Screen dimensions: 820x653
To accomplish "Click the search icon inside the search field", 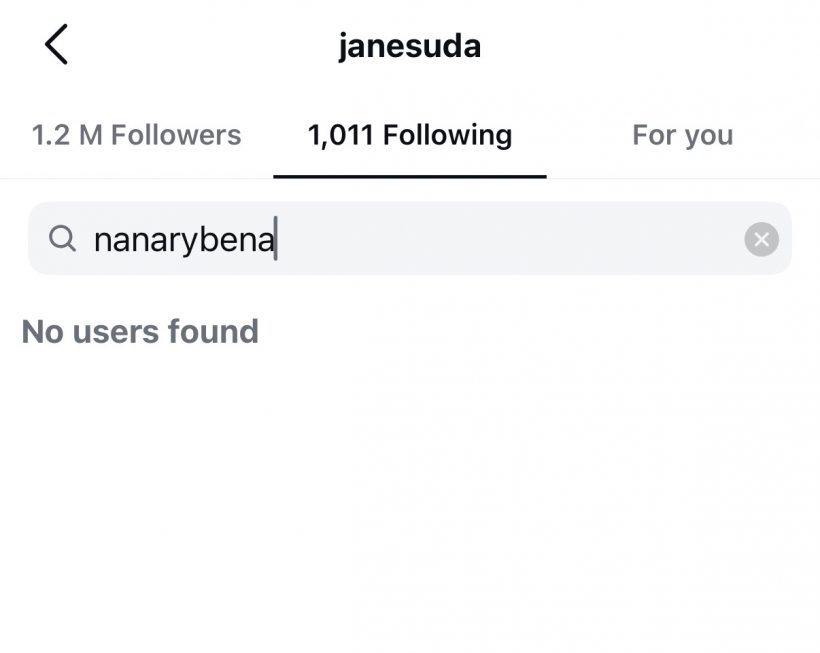I will pyautogui.click(x=63, y=238).
